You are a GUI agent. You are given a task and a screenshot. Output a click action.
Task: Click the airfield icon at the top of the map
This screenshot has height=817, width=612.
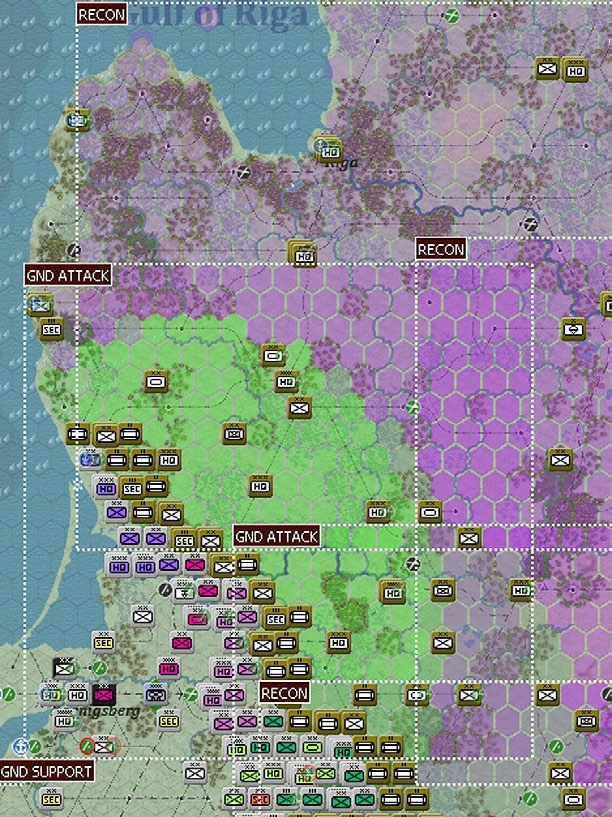452,15
